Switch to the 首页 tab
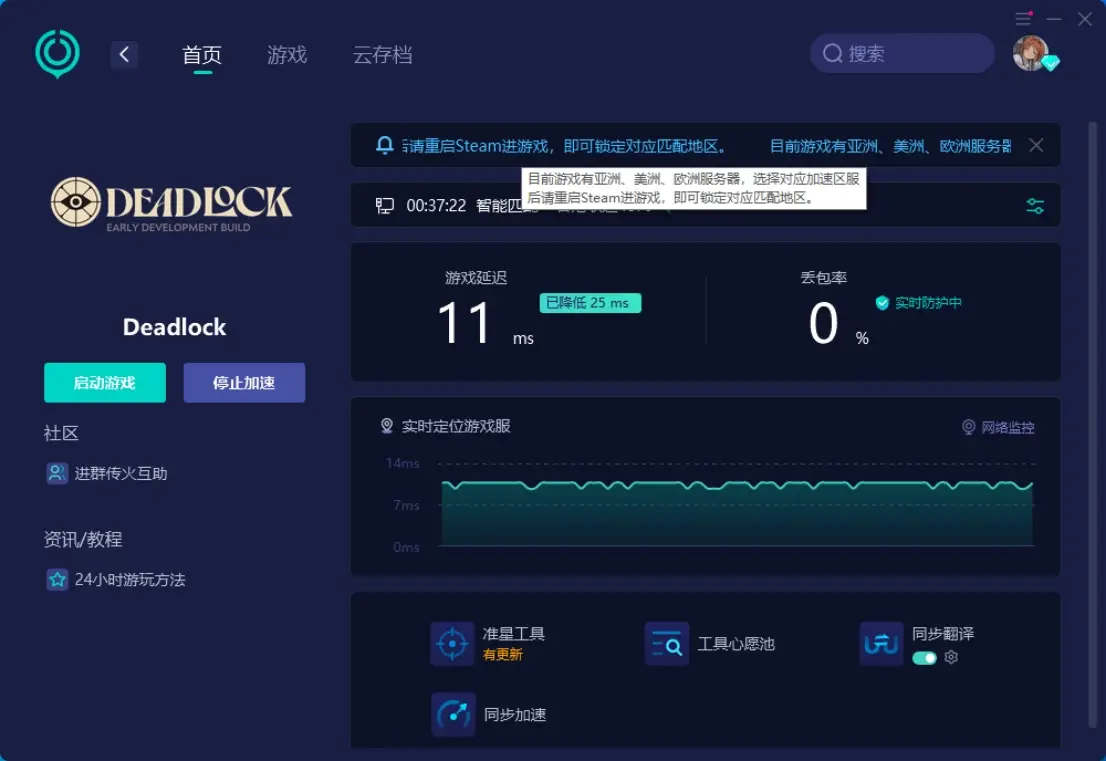Screen dimensions: 1106x761 (202, 54)
